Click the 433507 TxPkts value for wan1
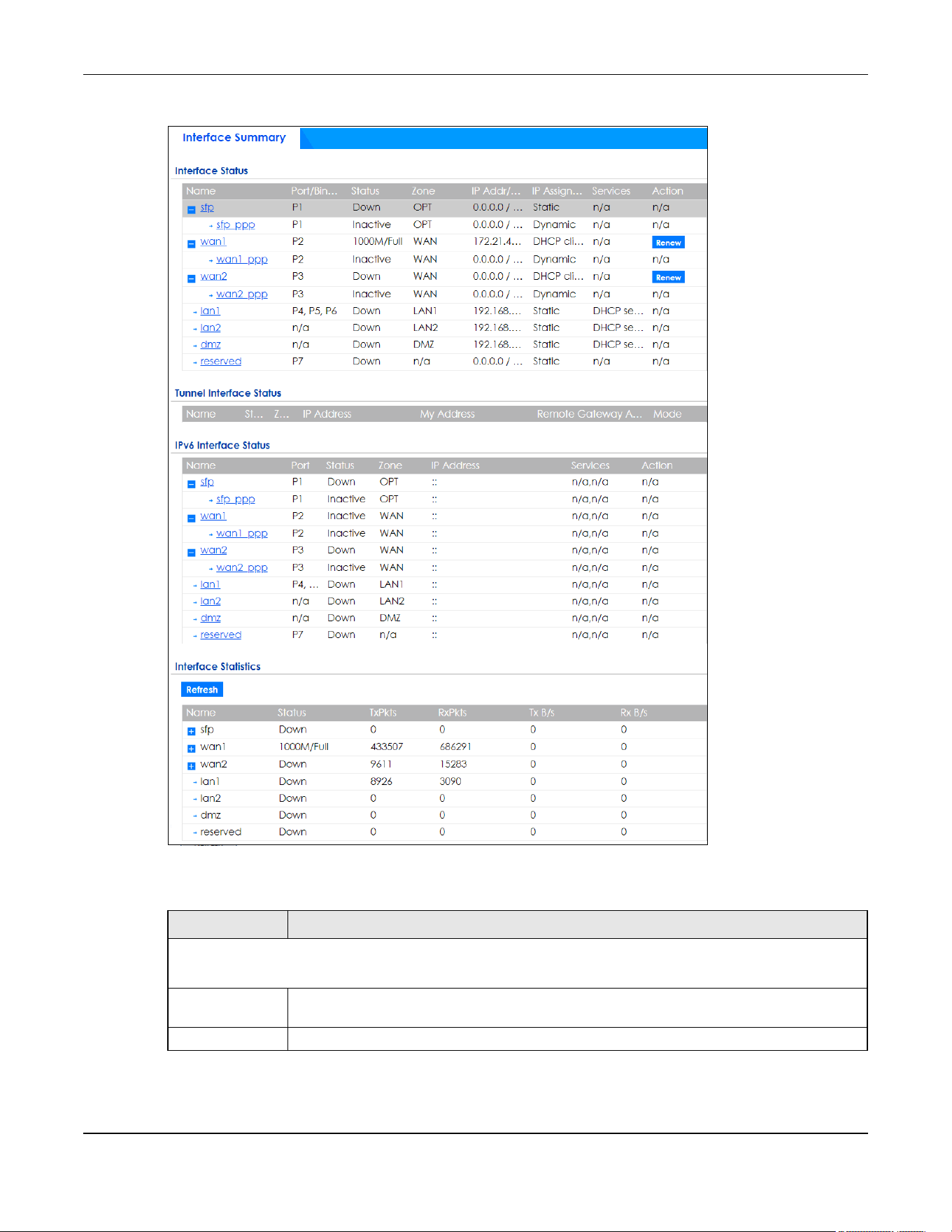The width and height of the screenshot is (952, 1232). pos(387,746)
